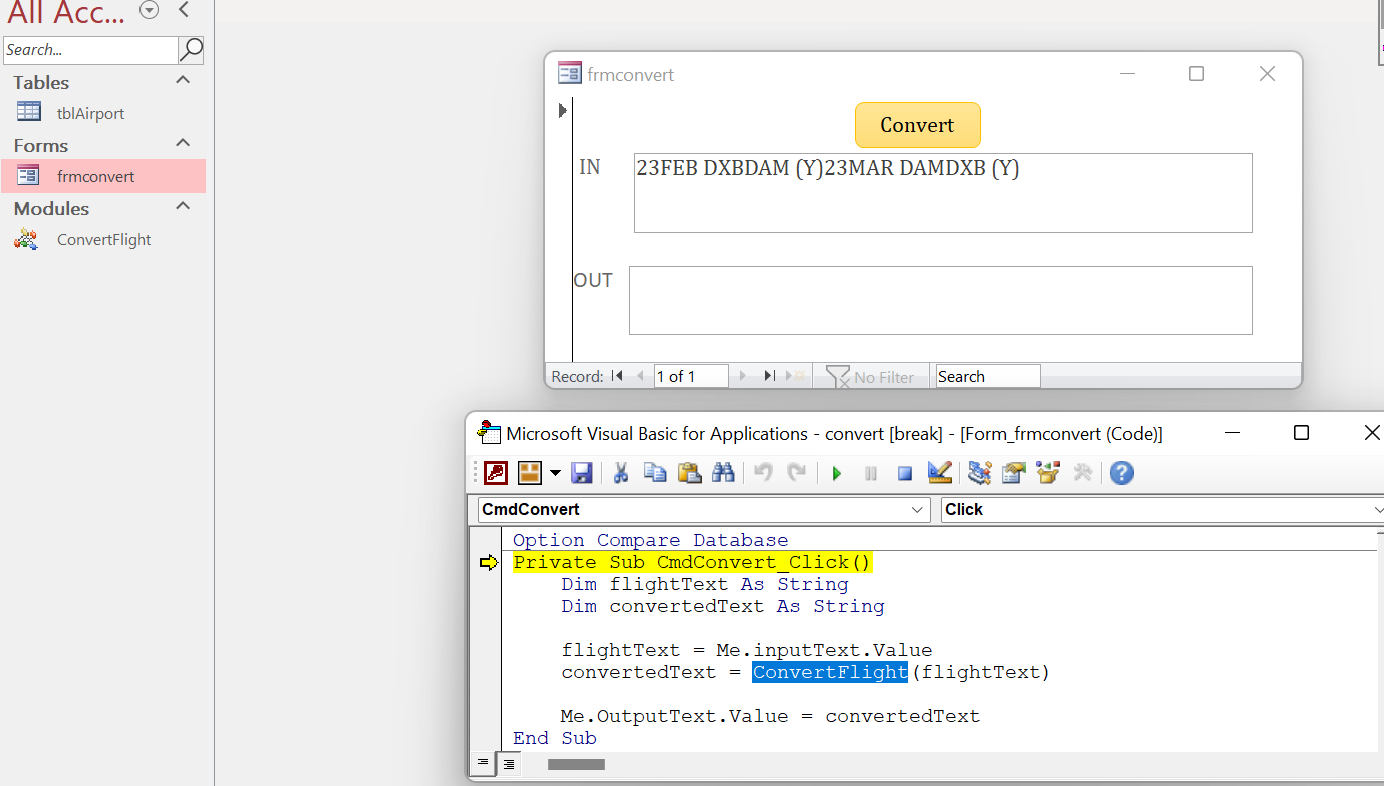The height and width of the screenshot is (786, 1384).
Task: Save the VBA project with the floppy icon
Action: coord(582,473)
